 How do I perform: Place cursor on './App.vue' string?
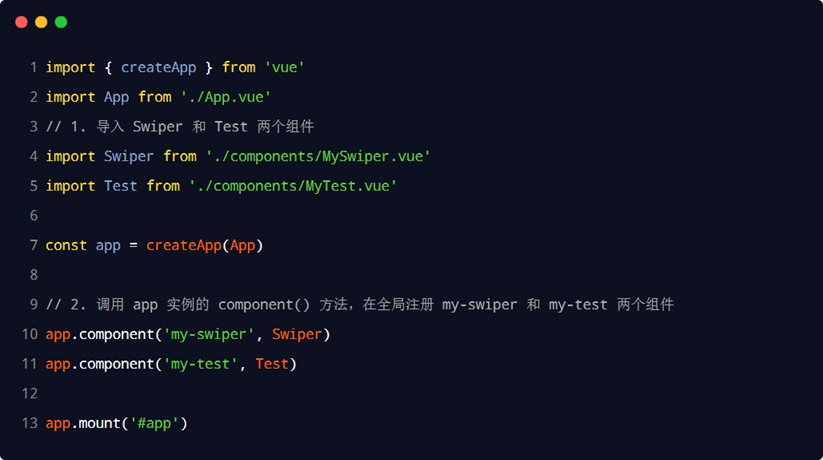(226, 97)
